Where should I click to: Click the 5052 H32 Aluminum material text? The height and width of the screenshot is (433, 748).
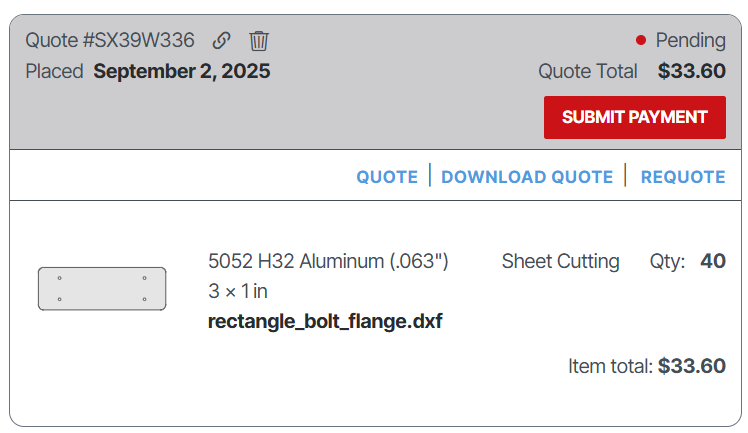tap(328, 261)
